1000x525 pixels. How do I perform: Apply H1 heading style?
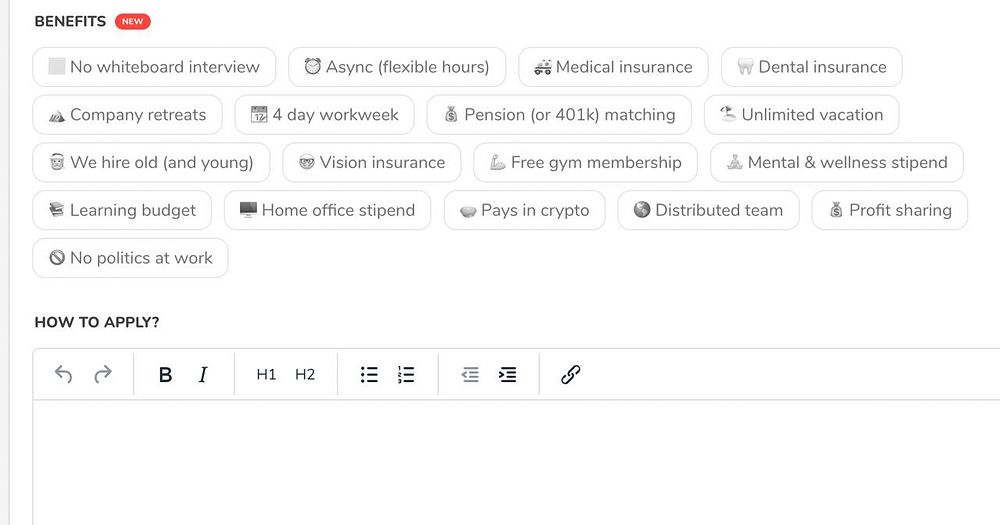tap(266, 375)
